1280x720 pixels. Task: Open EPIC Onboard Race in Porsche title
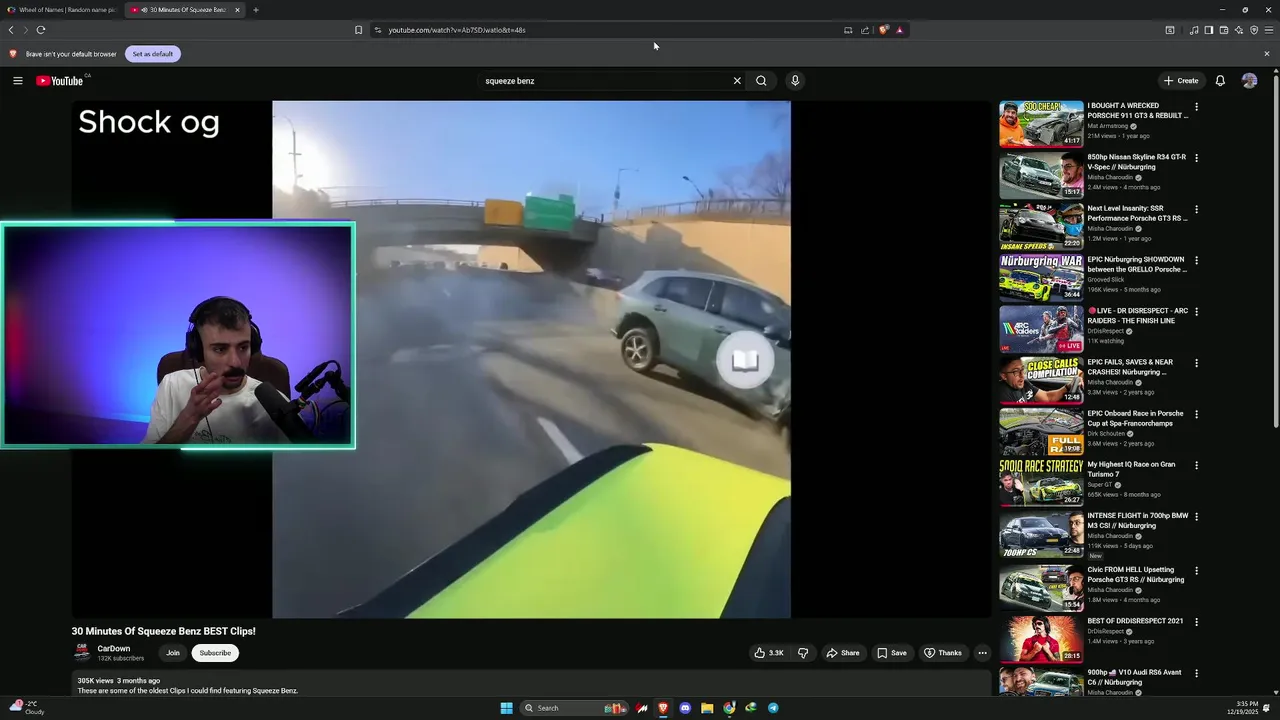coord(1135,418)
